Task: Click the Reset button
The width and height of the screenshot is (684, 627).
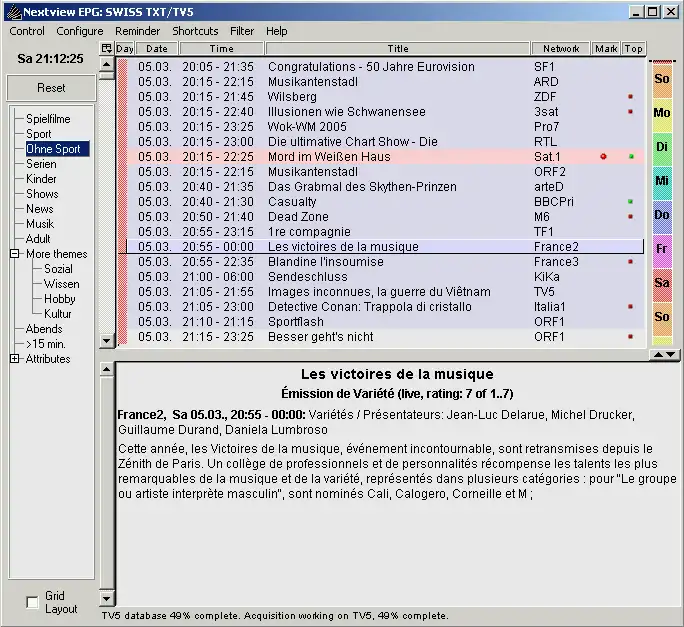Action: [51, 88]
